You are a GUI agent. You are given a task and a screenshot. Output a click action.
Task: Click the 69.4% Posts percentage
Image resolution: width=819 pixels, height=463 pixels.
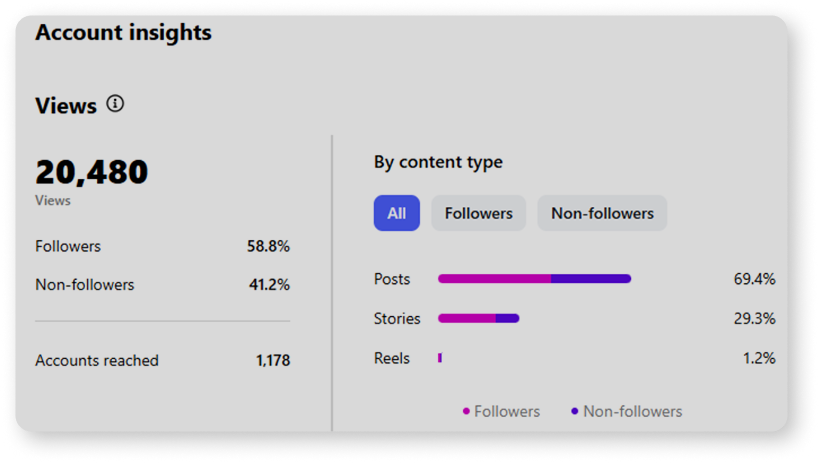[754, 279]
